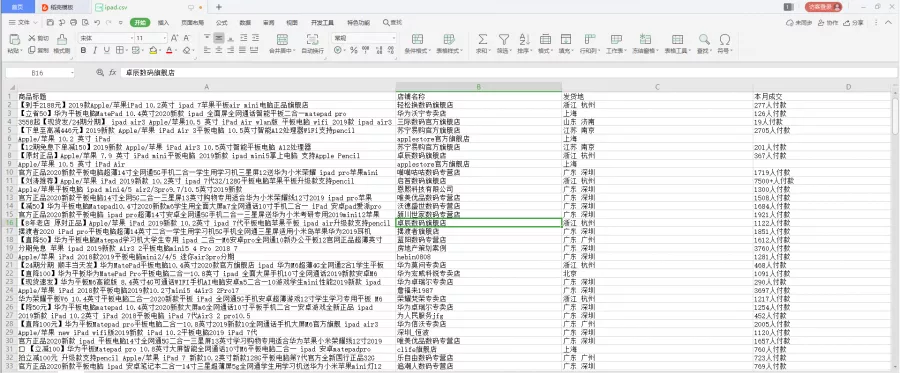900x373 pixels.
Task: Click the Undo arrow icon
Action: click(96, 22)
